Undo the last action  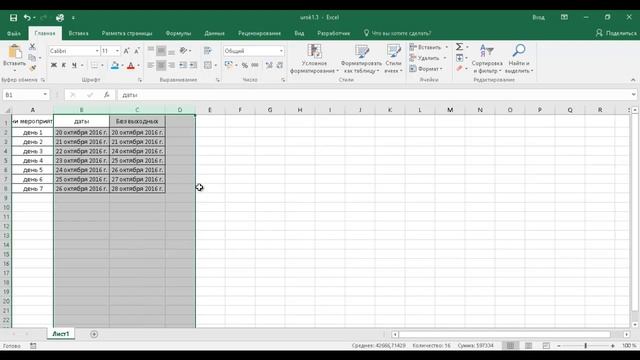[27, 18]
